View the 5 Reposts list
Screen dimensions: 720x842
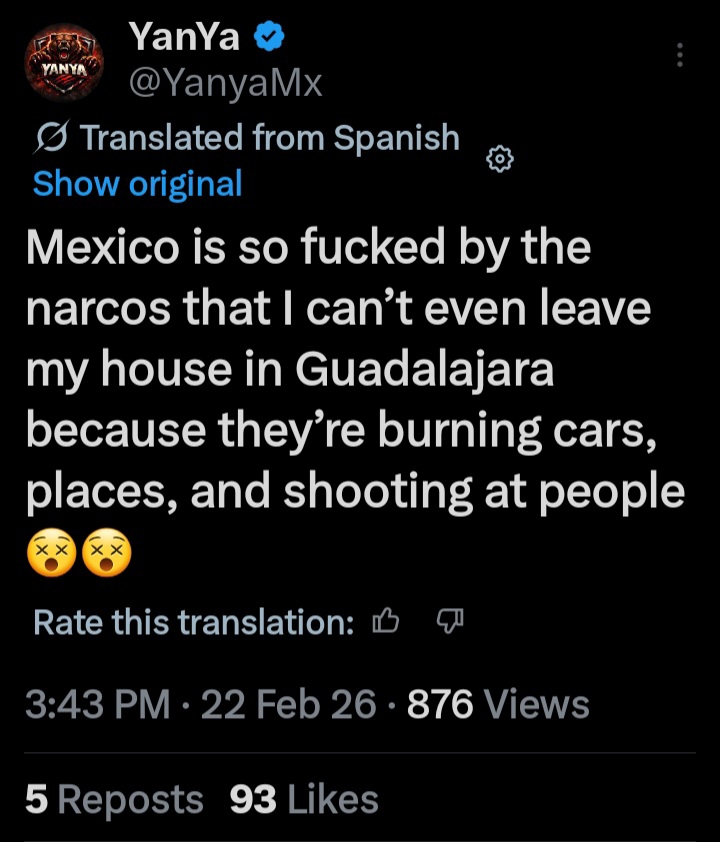(114, 799)
